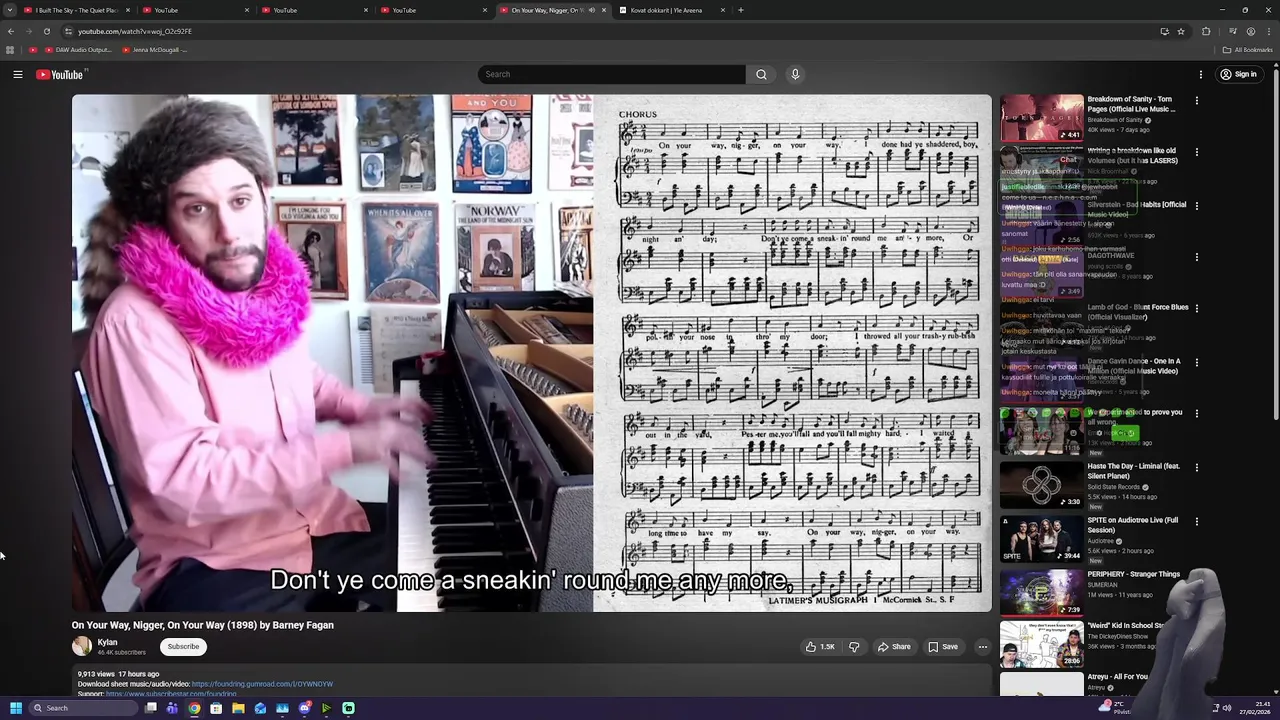
Task: Go forward with the browser forward arrow
Action: (28, 31)
